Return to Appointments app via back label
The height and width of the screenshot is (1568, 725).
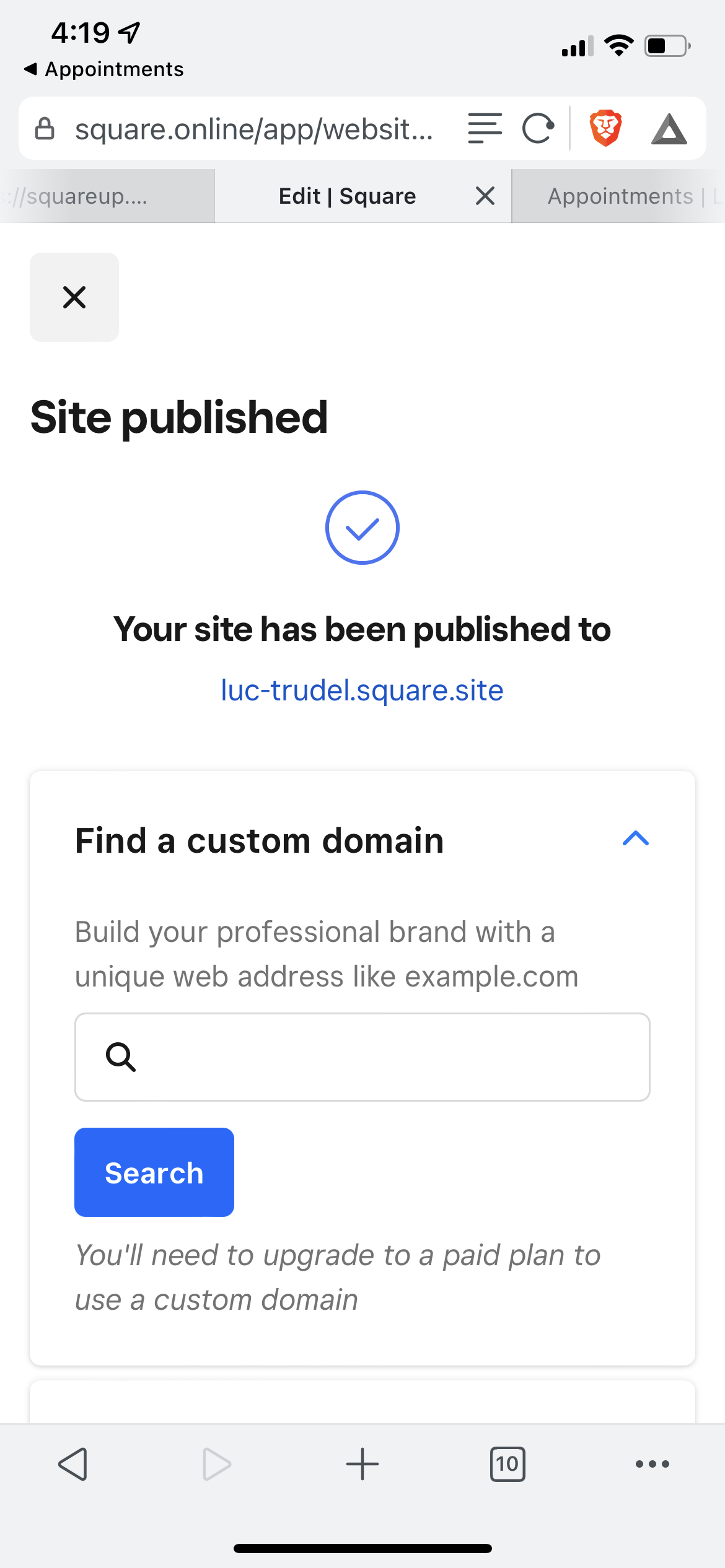(103, 69)
